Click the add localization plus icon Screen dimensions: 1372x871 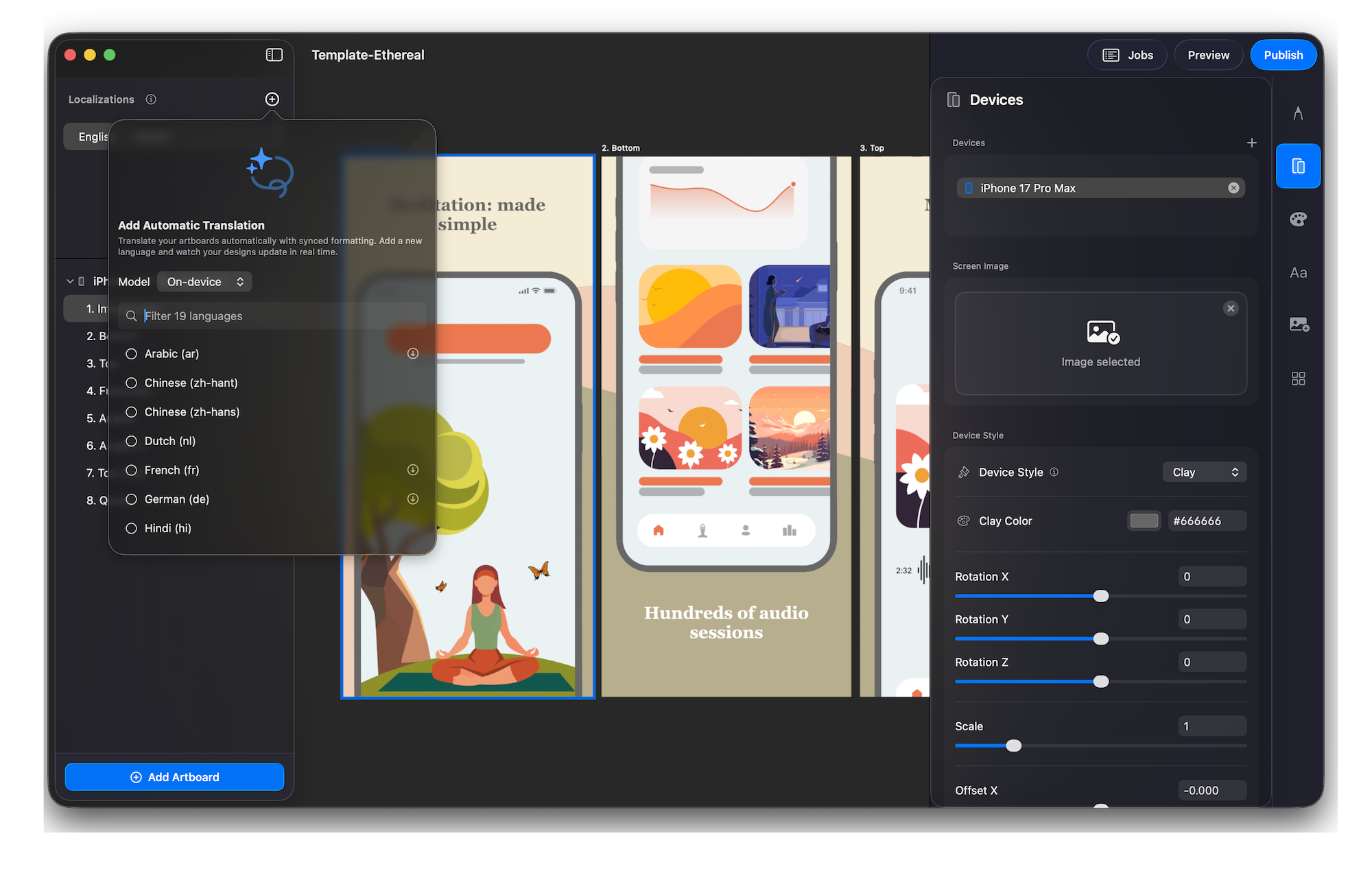pyautogui.click(x=272, y=99)
